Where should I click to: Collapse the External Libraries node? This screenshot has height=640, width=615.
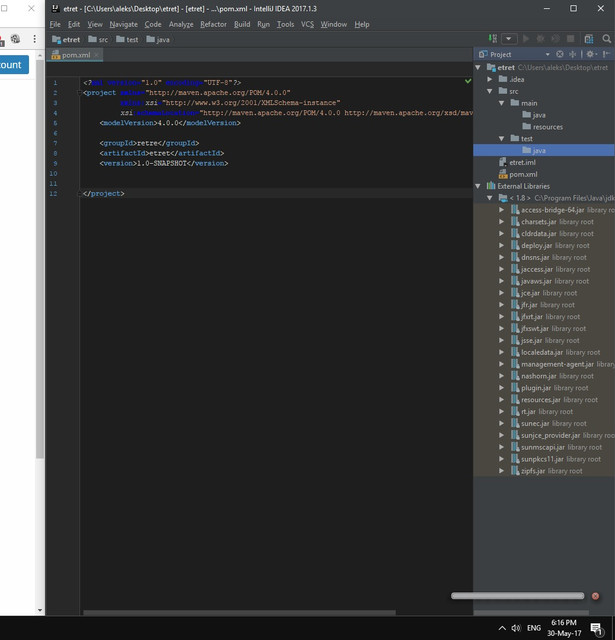tap(478, 186)
